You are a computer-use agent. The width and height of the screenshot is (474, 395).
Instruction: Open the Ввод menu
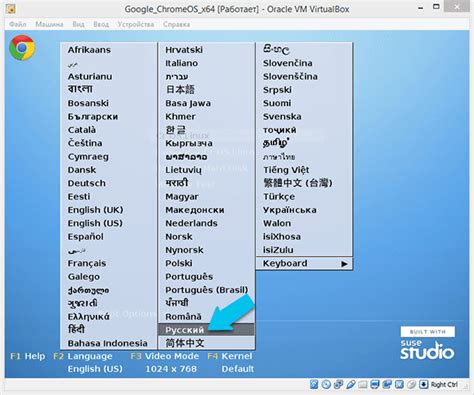click(101, 24)
